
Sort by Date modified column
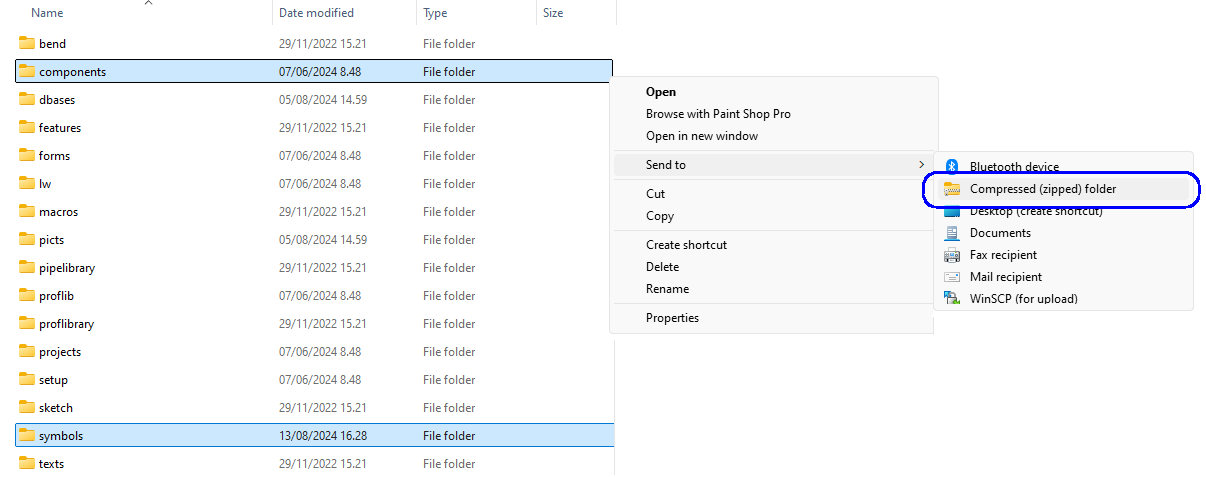pyautogui.click(x=316, y=13)
